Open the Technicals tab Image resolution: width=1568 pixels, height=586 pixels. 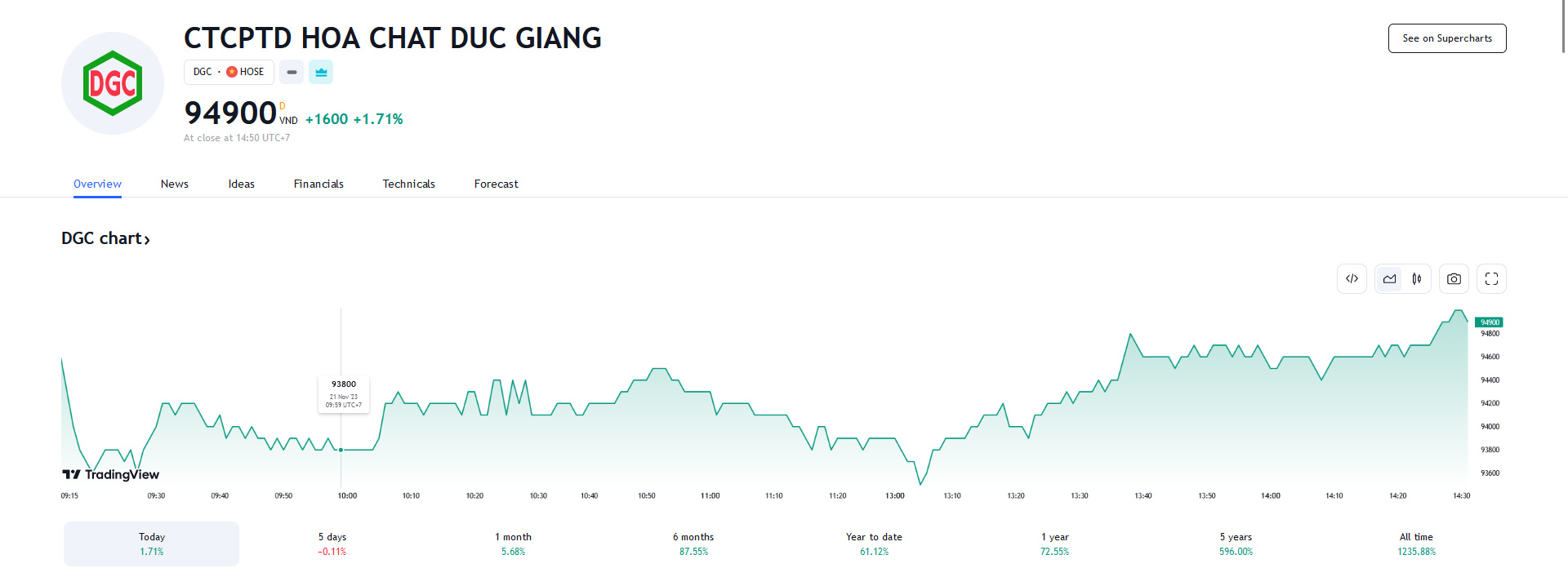(408, 184)
